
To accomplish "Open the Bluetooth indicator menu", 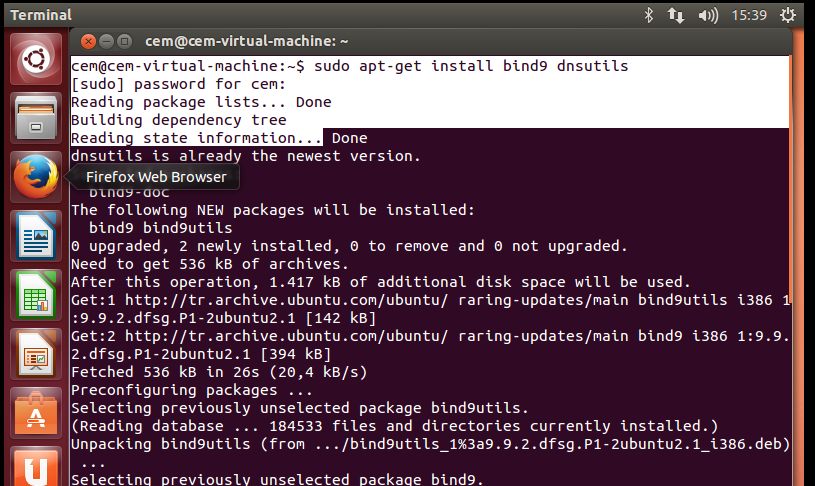I will click(x=649, y=15).
